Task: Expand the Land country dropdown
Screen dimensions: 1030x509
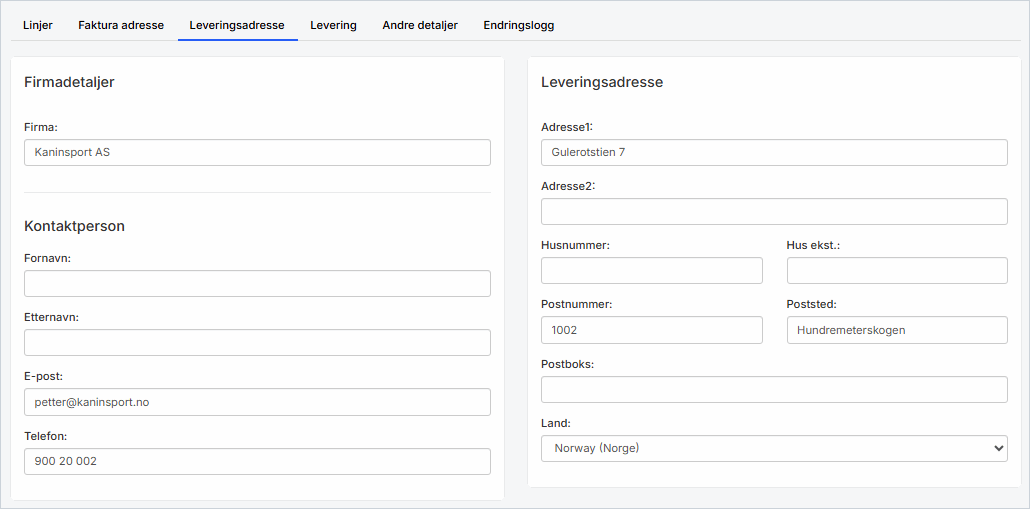Action: coord(774,448)
